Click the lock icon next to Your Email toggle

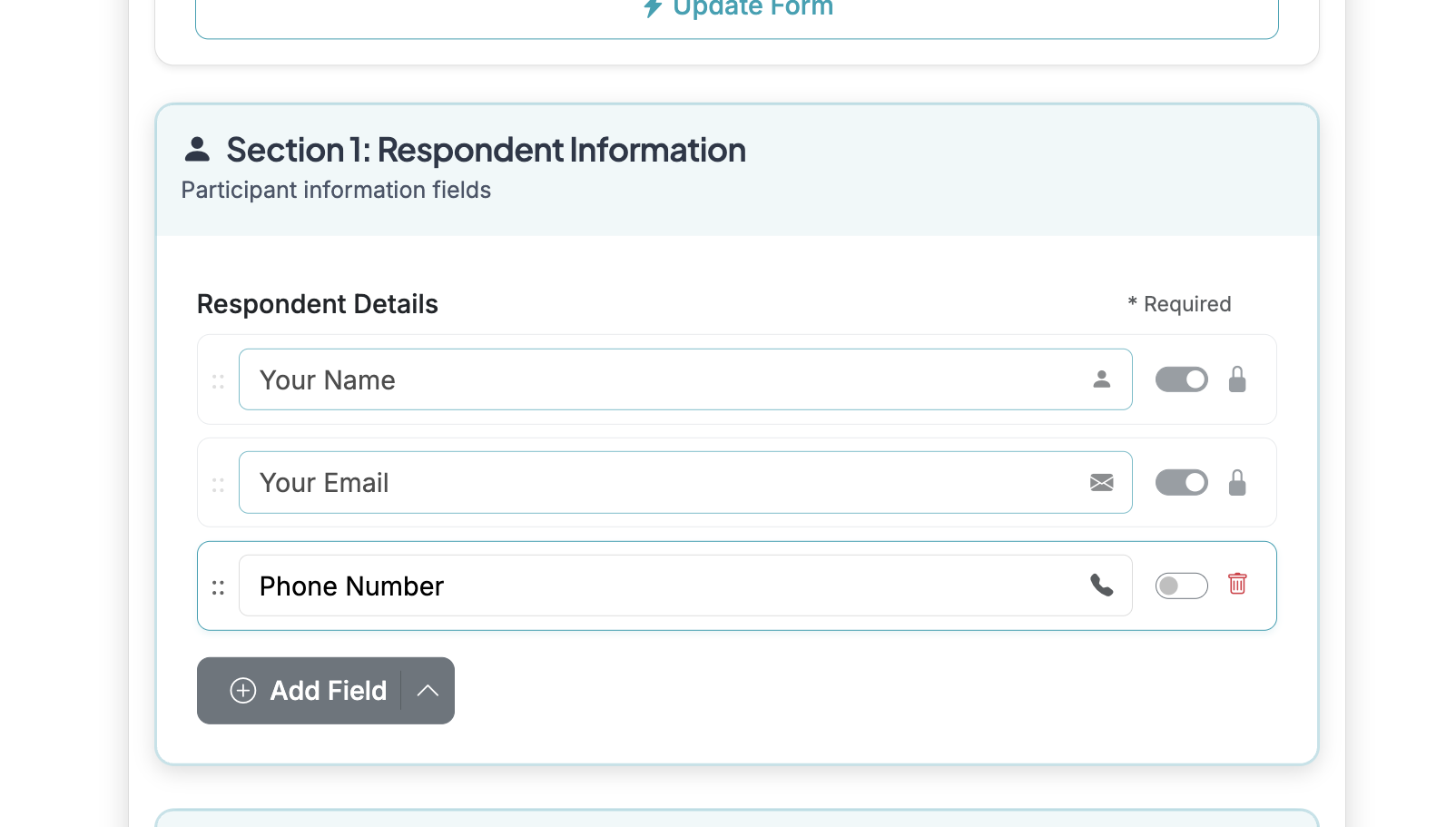tap(1238, 482)
